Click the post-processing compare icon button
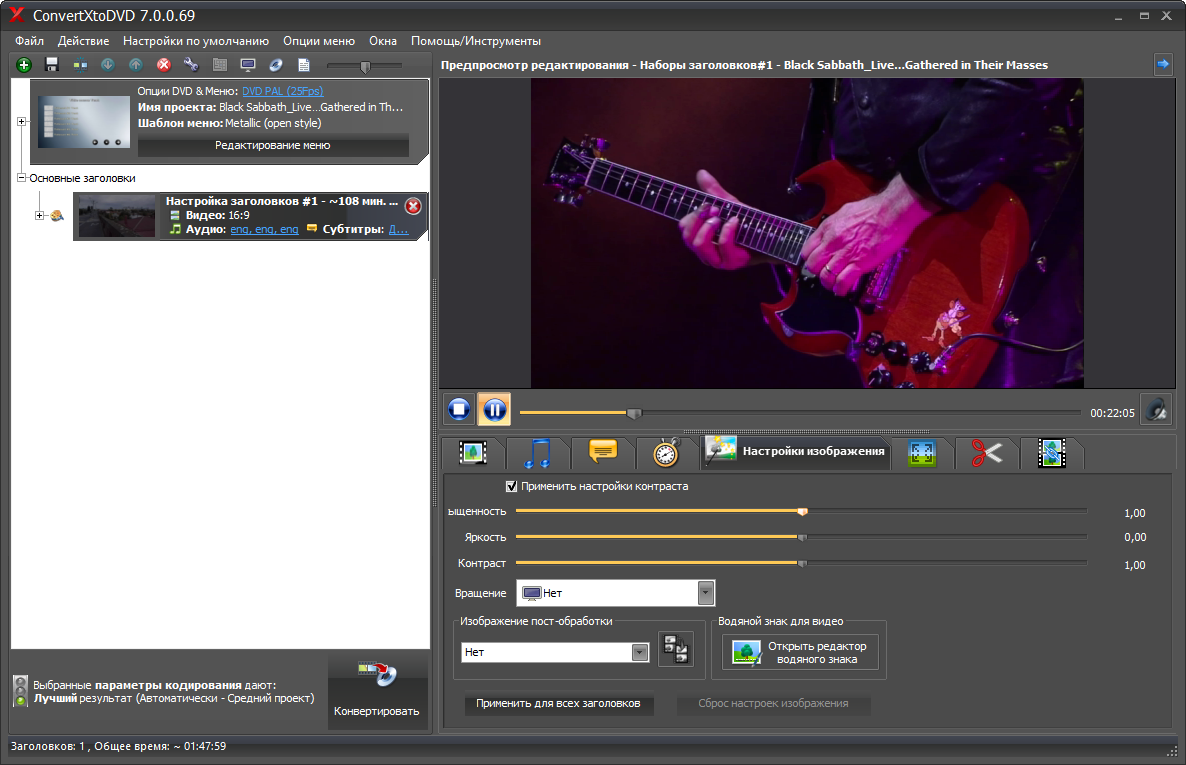1186x765 pixels. 675,649
